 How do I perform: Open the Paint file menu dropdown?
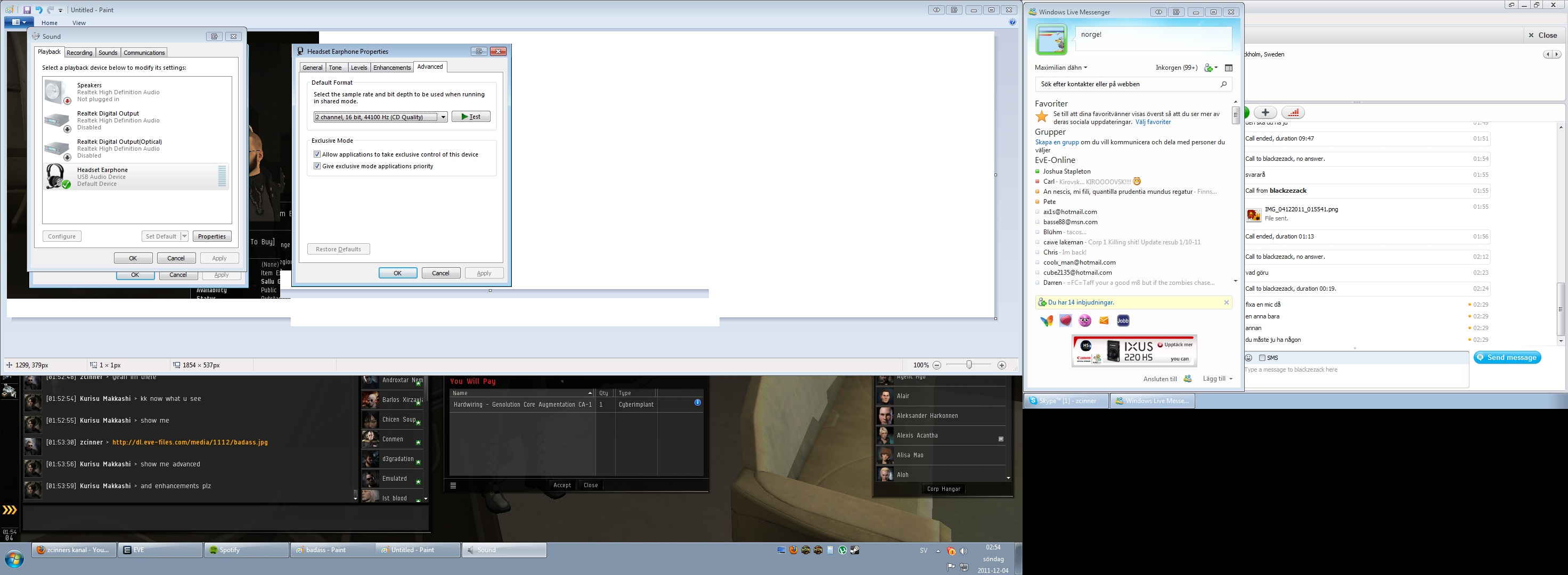(x=18, y=22)
